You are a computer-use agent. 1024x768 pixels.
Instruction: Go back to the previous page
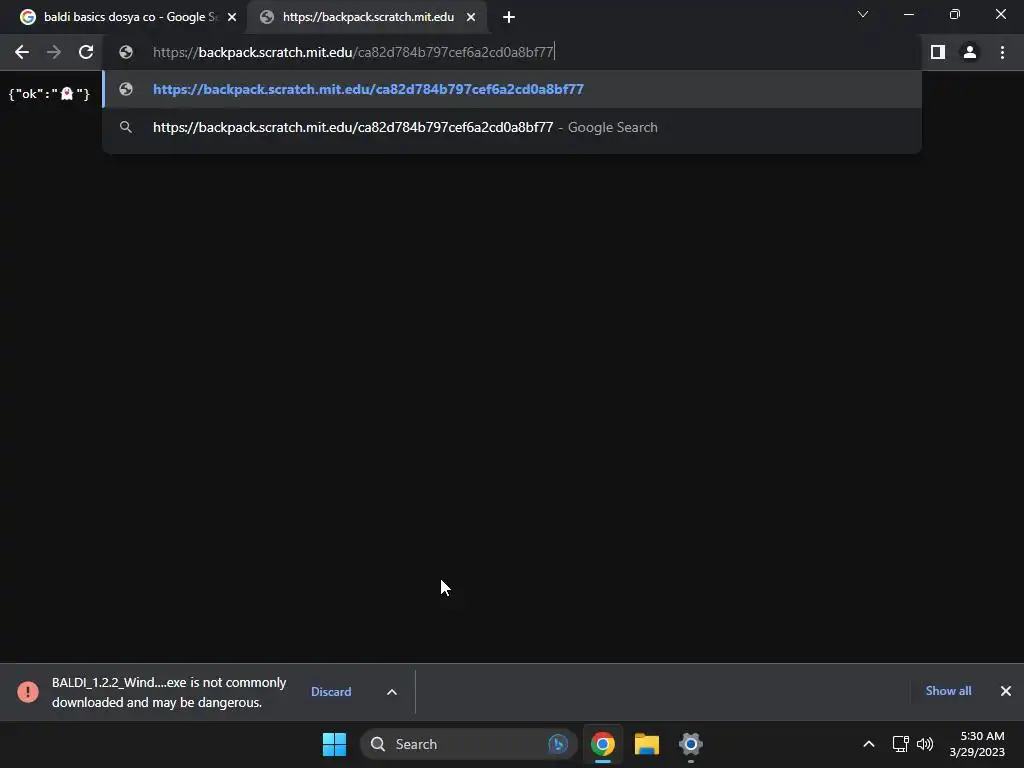(x=22, y=52)
